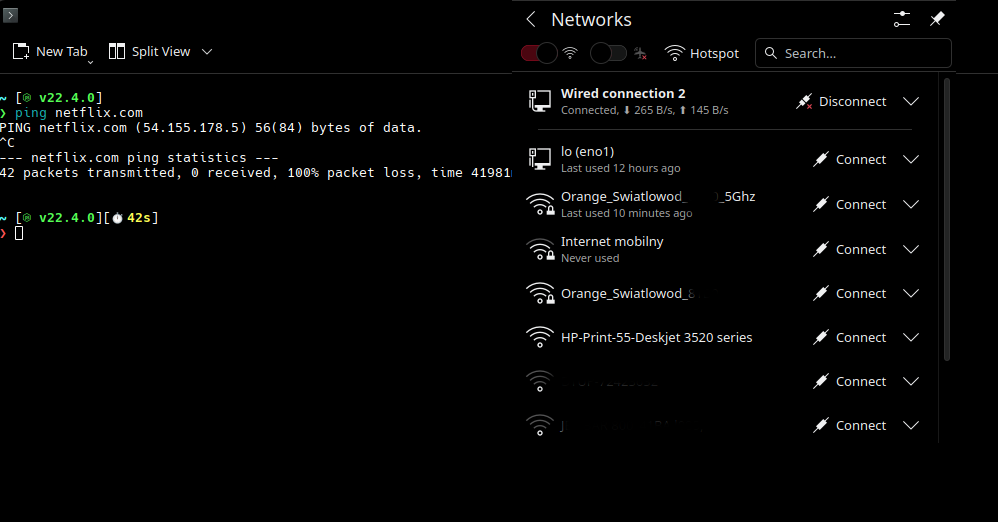Click the Internet mobilny Wi-Fi lock icon

(540, 250)
